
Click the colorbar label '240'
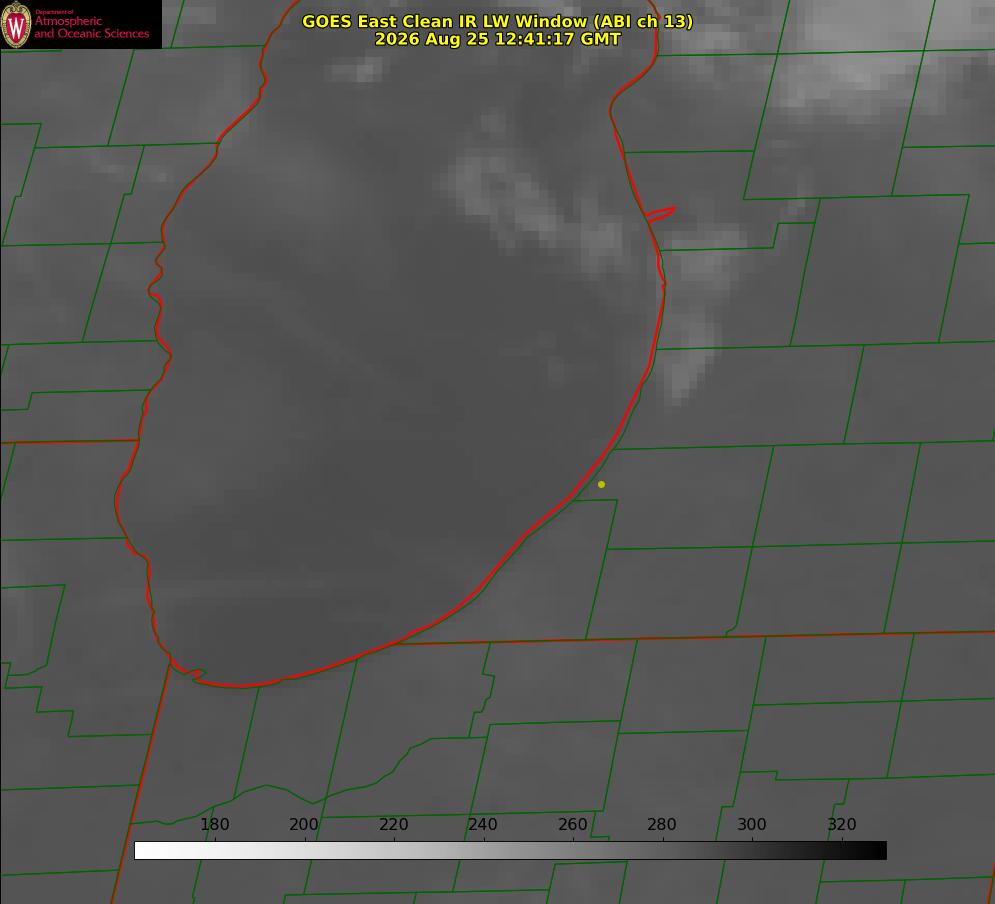click(482, 824)
